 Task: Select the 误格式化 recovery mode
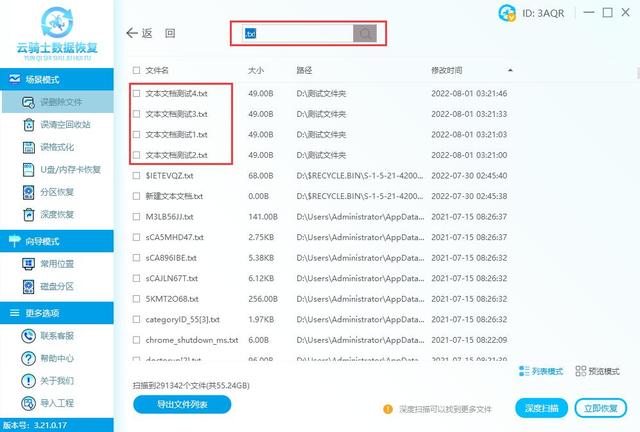tap(49, 147)
